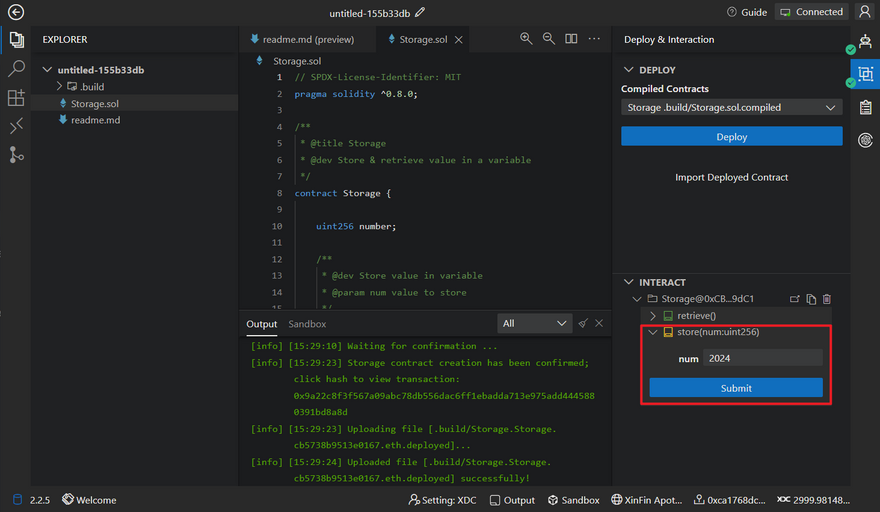The image size is (880, 512).
Task: Expand the .build folder
Action: 59,86
